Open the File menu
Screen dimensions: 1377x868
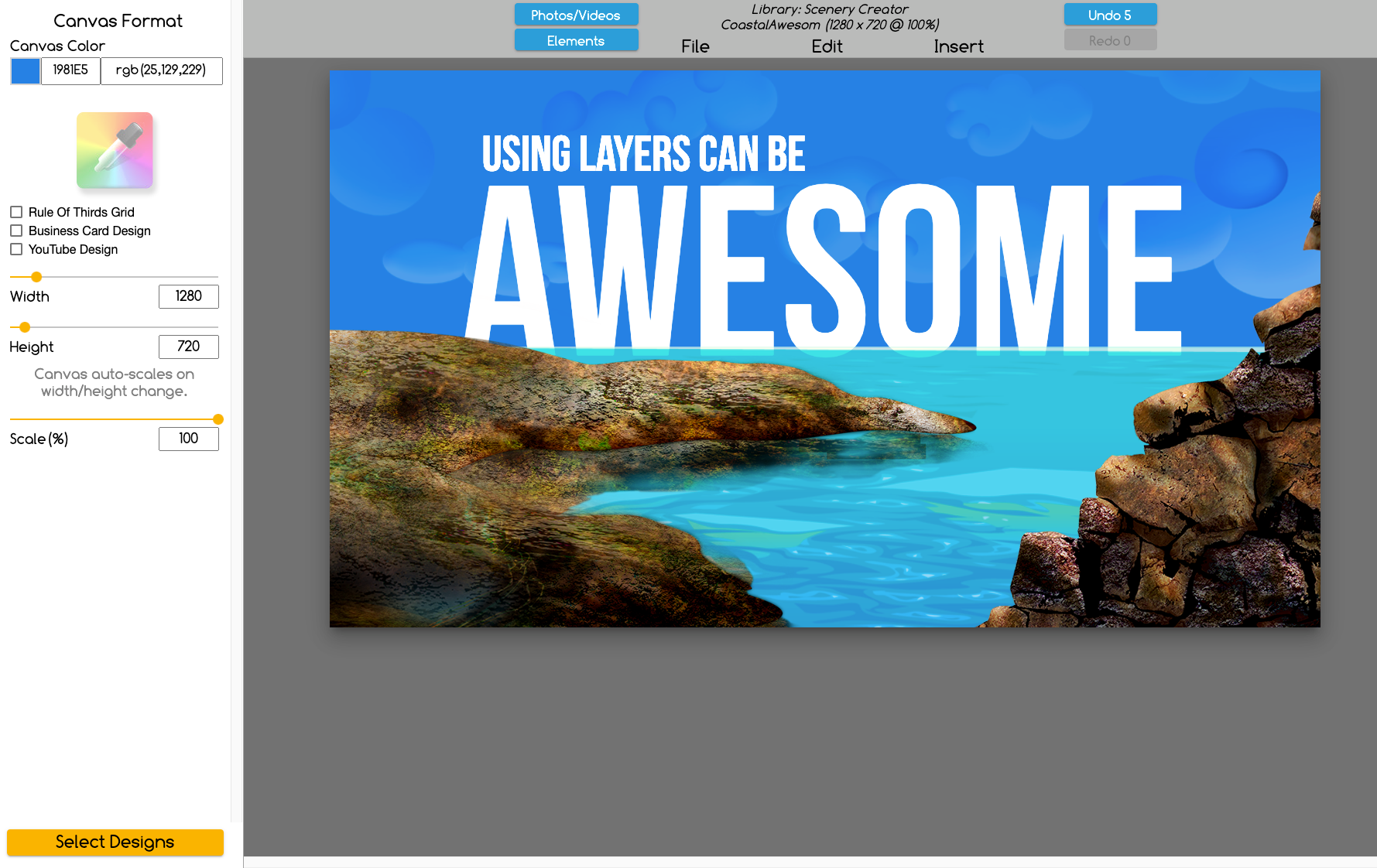(x=695, y=46)
